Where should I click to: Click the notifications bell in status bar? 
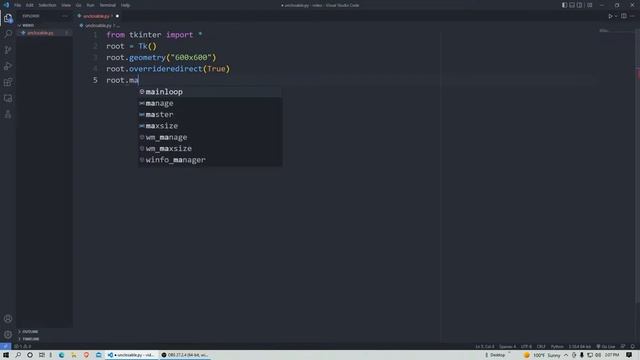point(632,347)
